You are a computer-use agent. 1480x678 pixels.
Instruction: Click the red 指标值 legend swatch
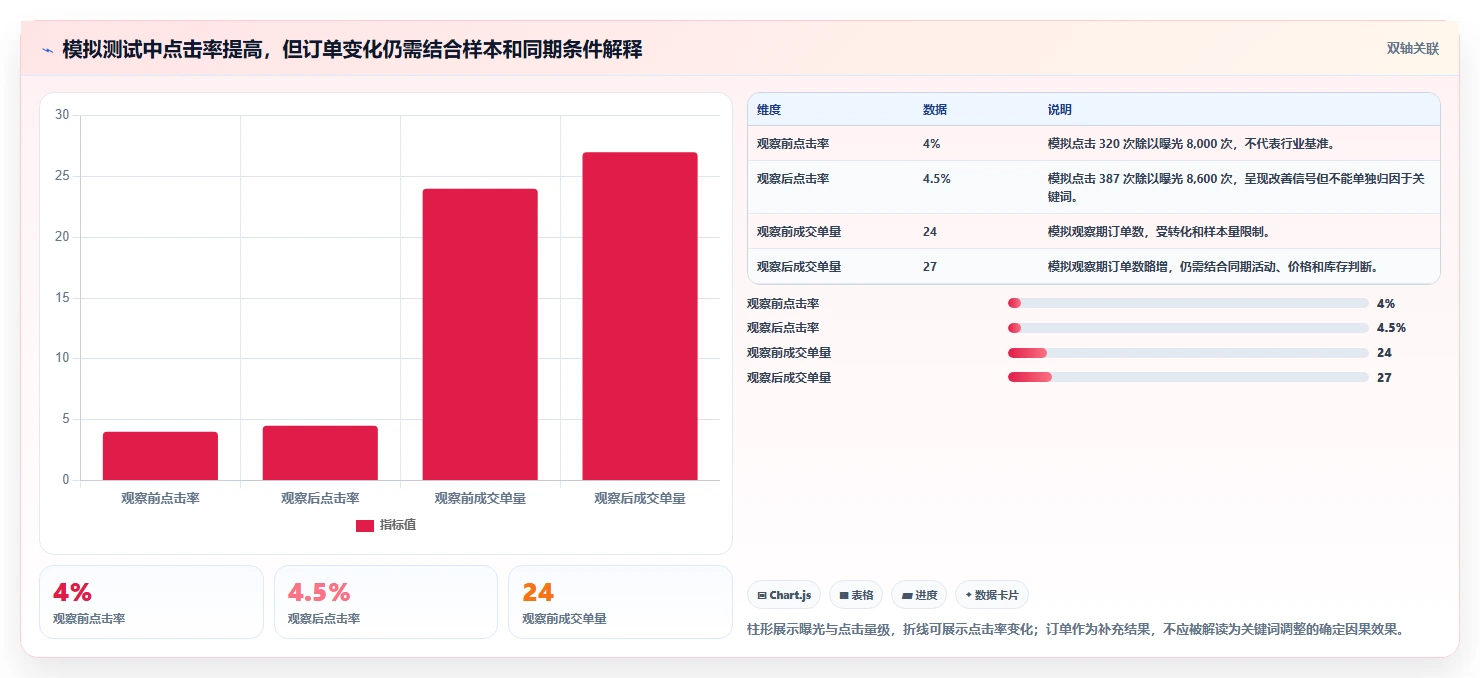coord(365,525)
